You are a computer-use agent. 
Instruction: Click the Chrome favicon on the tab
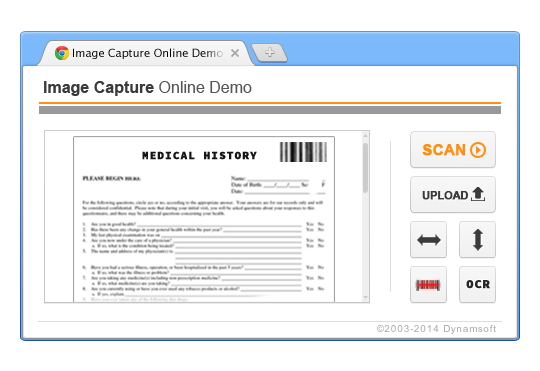(x=62, y=53)
